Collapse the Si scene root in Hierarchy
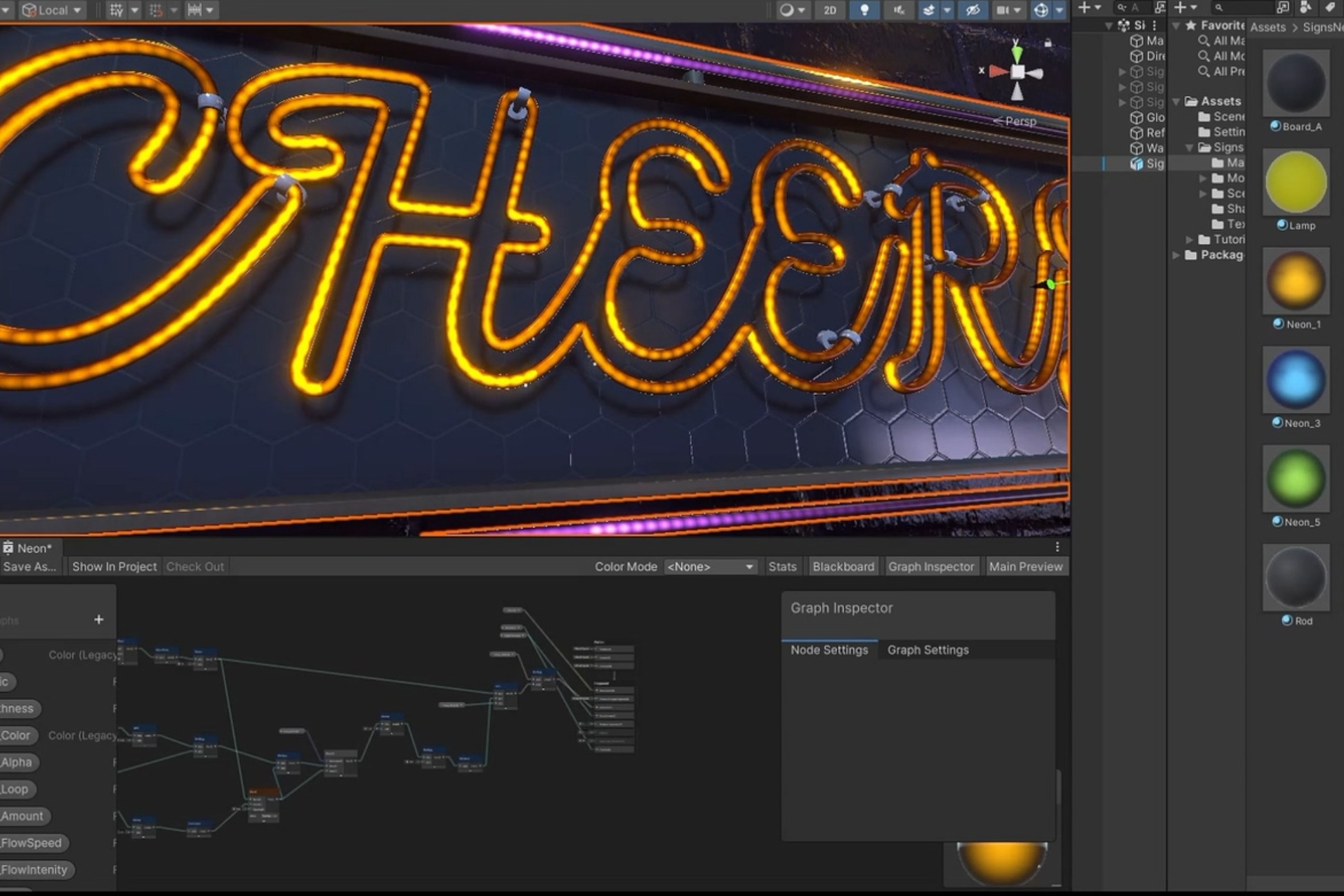The image size is (1344, 896). pos(1108,26)
